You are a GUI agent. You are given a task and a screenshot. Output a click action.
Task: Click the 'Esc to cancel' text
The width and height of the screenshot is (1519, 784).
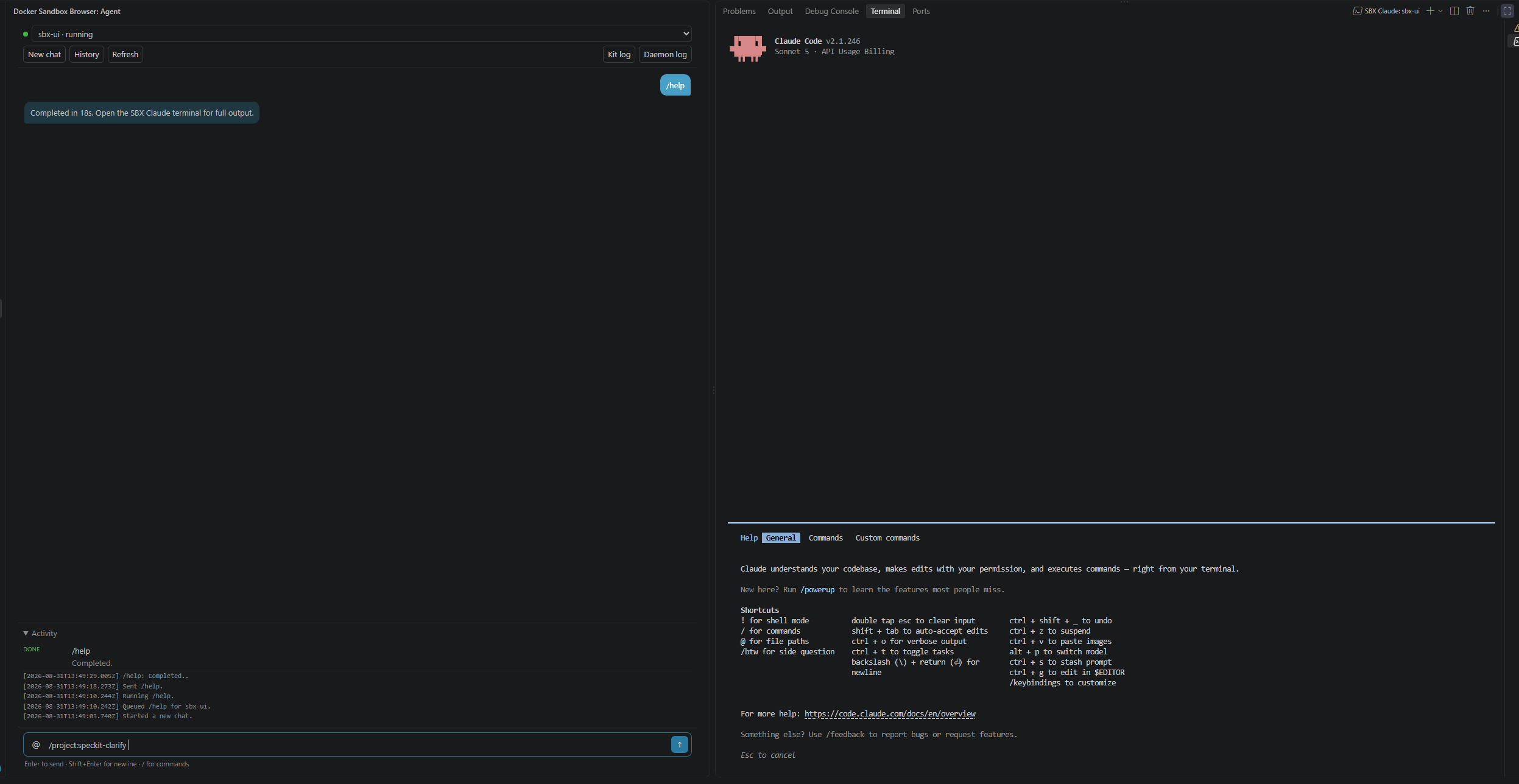pyautogui.click(x=768, y=755)
